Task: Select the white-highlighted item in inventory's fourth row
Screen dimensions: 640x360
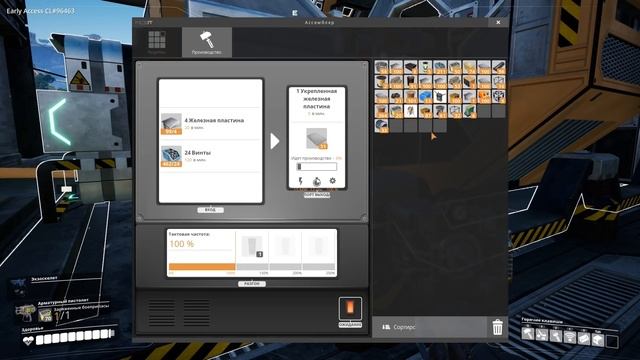Action: 411,111
